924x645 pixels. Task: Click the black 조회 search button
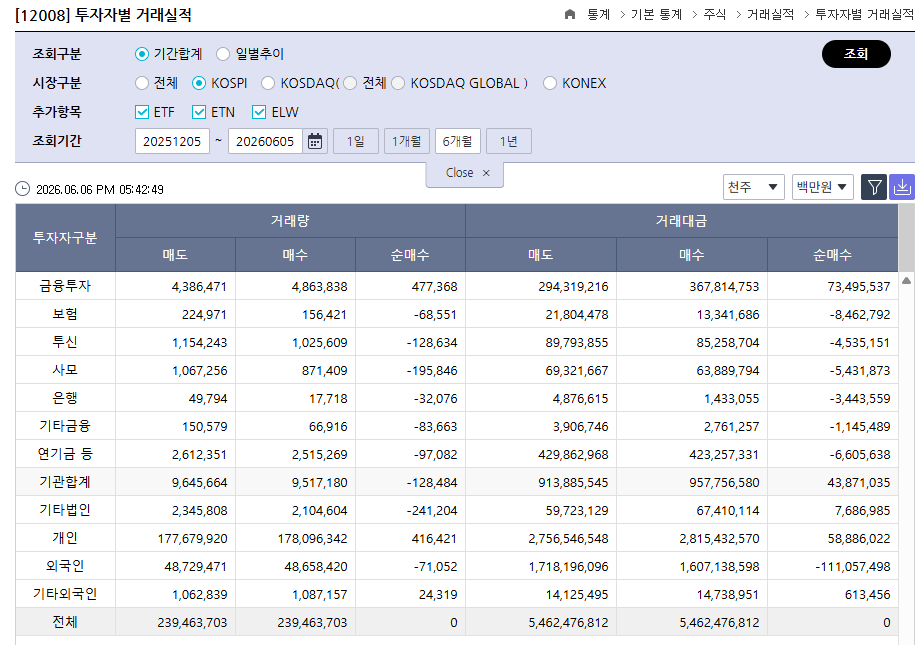coord(856,54)
